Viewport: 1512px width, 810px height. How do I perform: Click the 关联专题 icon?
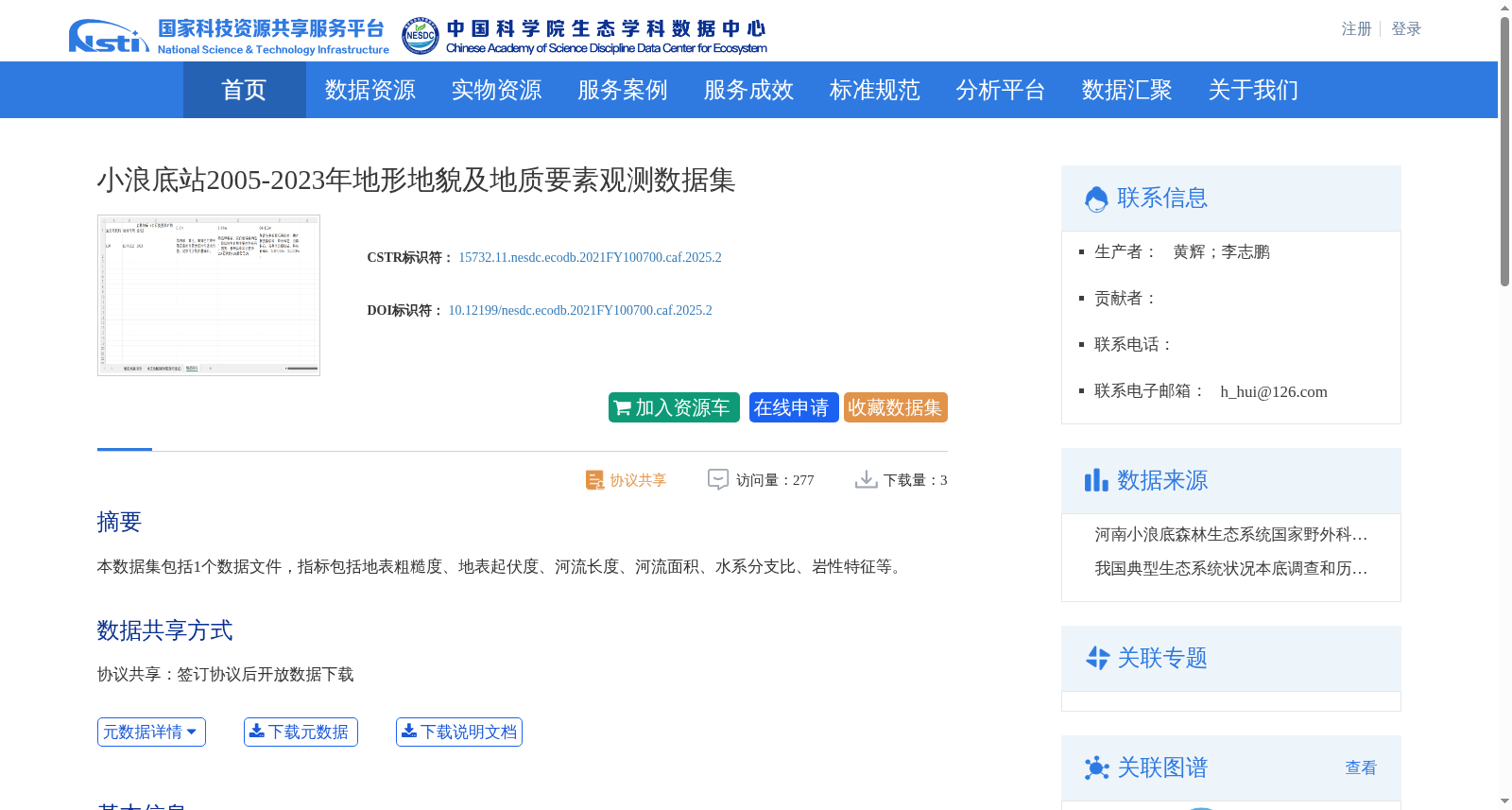[x=1097, y=658]
